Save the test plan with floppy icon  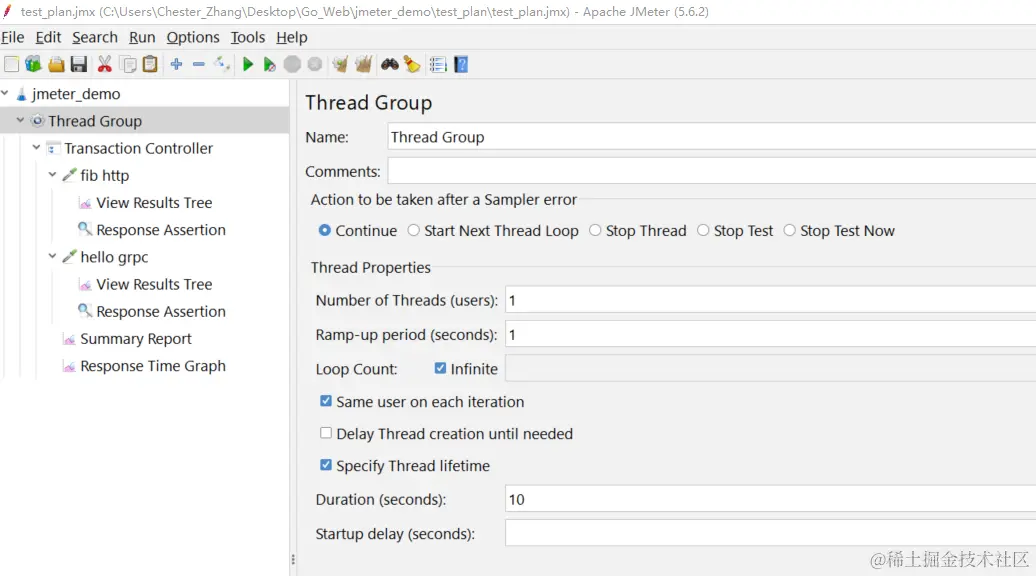(x=79, y=64)
